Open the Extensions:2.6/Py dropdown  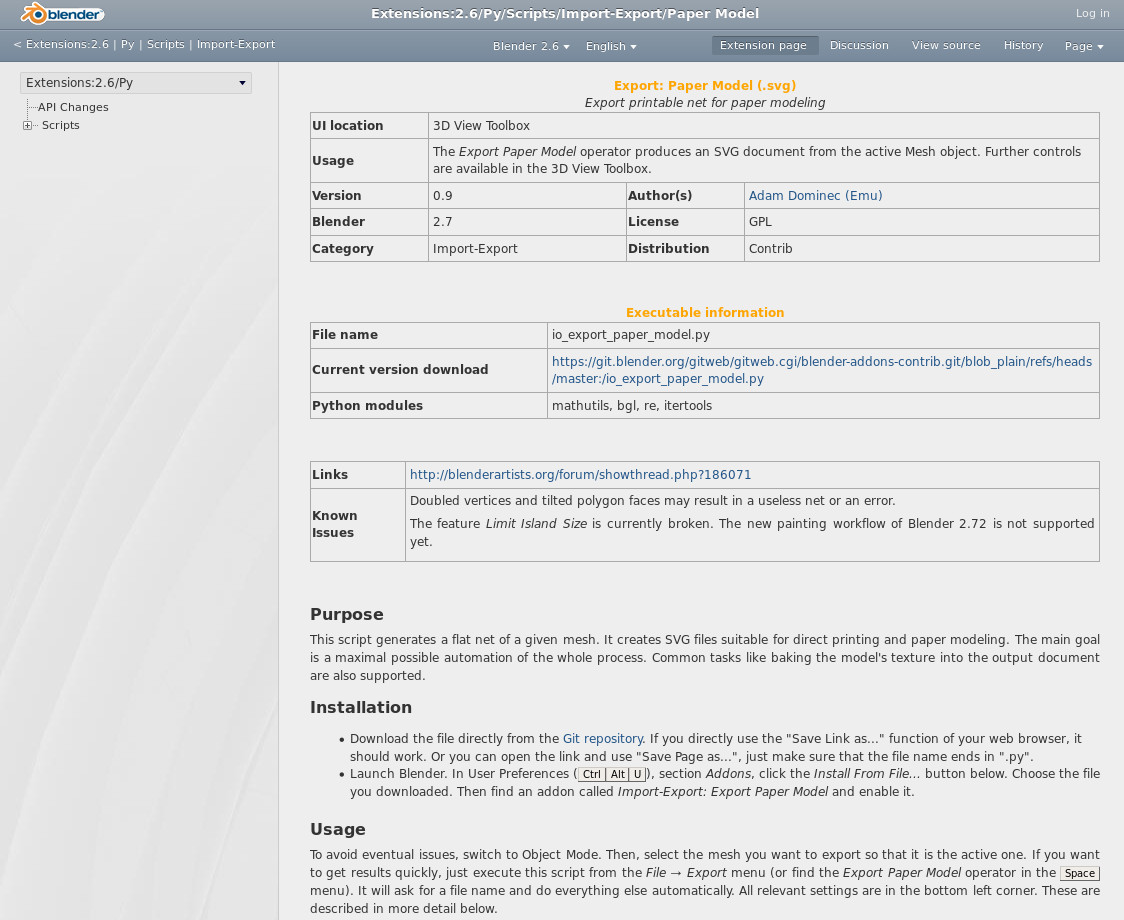(135, 83)
